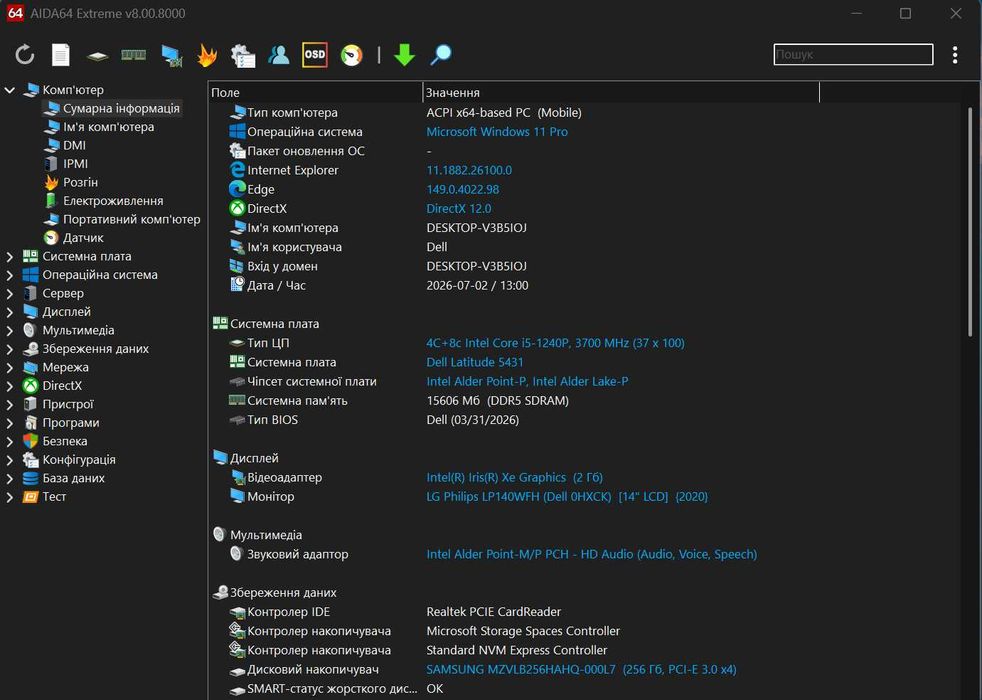
Task: Click the green download arrow icon
Action: (405, 55)
